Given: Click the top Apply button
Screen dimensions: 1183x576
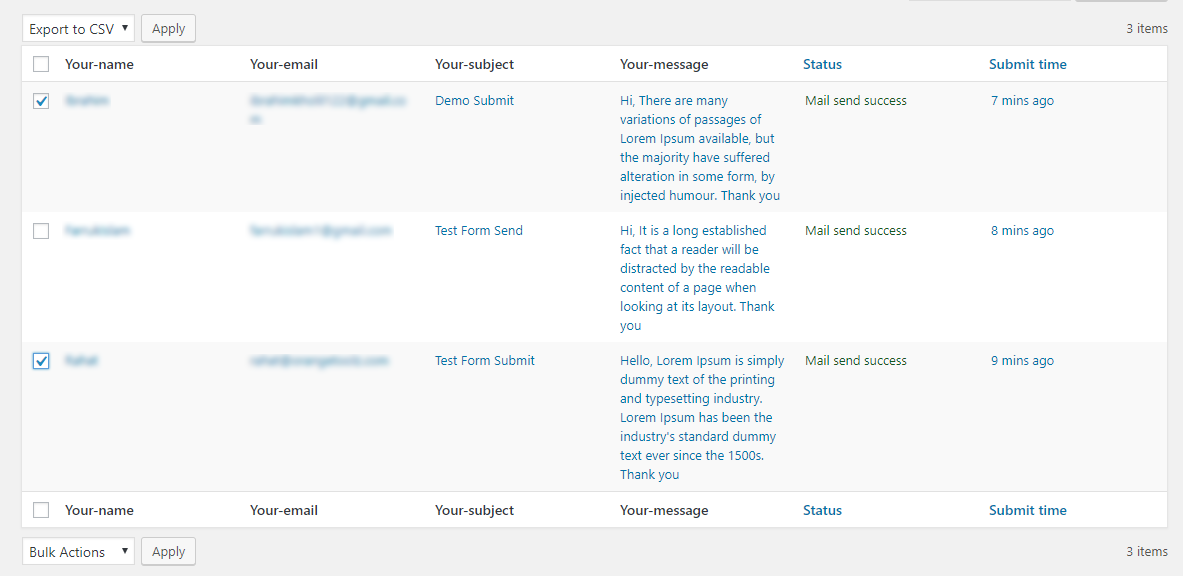Looking at the screenshot, I should pos(168,29).
